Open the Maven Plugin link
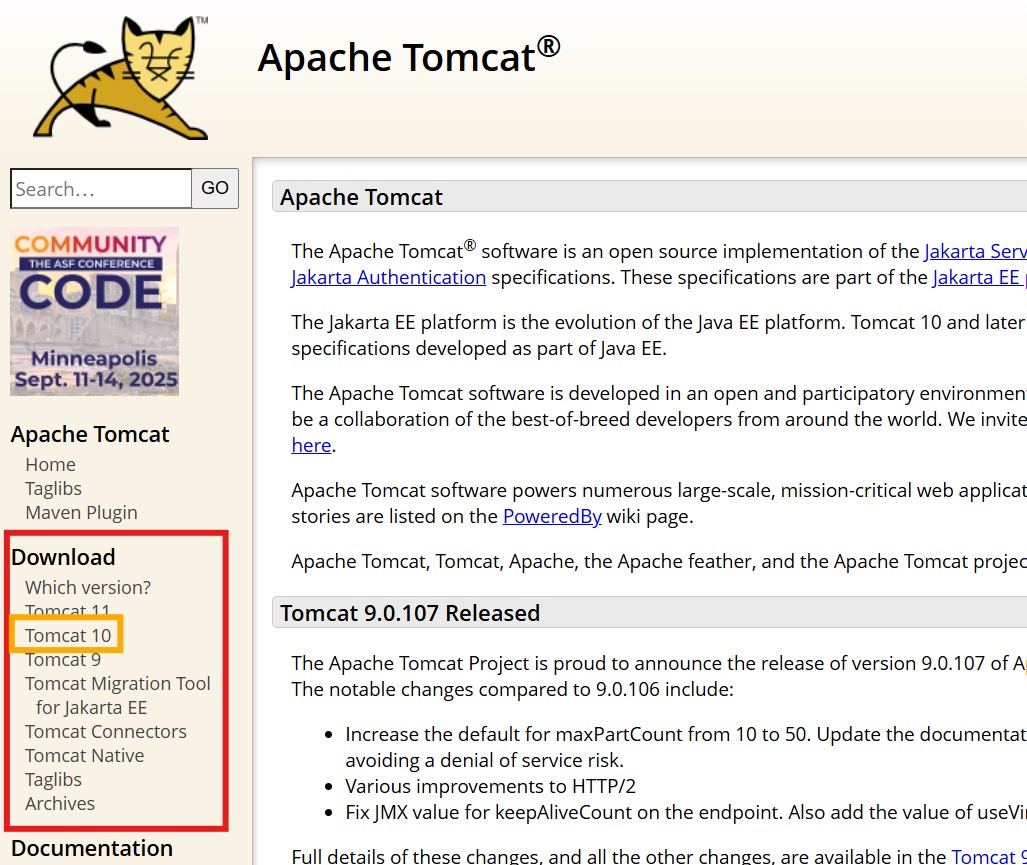The width and height of the screenshot is (1027, 865). [81, 513]
